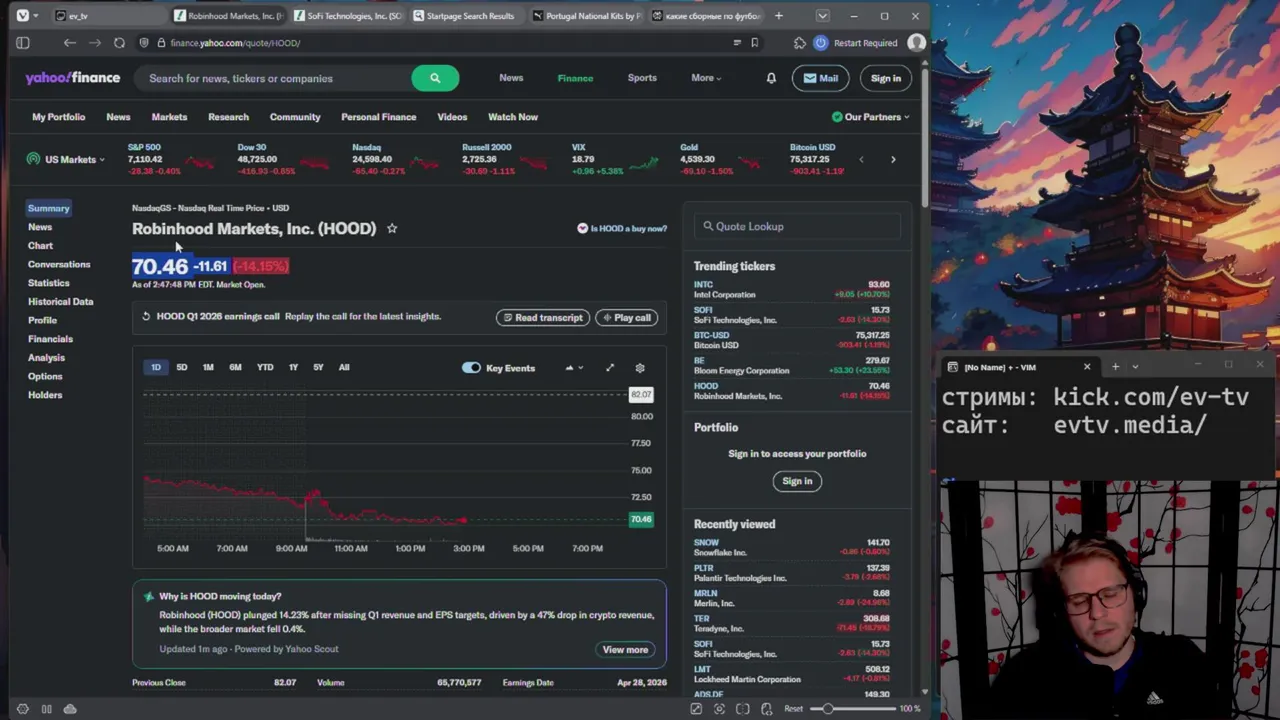
Task: Click status bar tiling panels icon
Action: (x=46, y=709)
